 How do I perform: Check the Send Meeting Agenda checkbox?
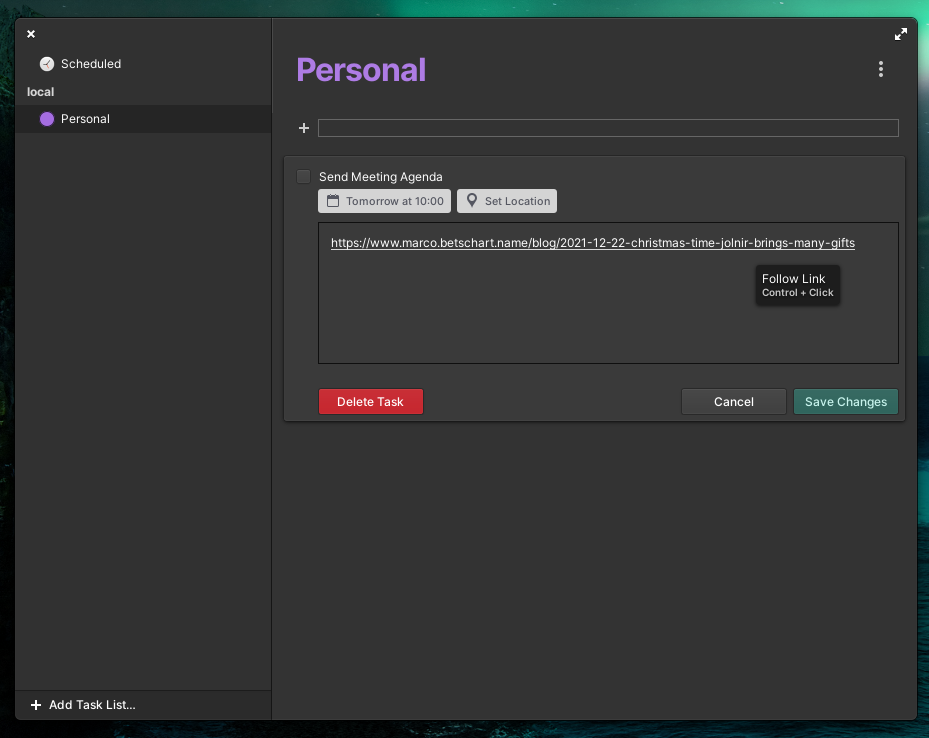point(303,176)
